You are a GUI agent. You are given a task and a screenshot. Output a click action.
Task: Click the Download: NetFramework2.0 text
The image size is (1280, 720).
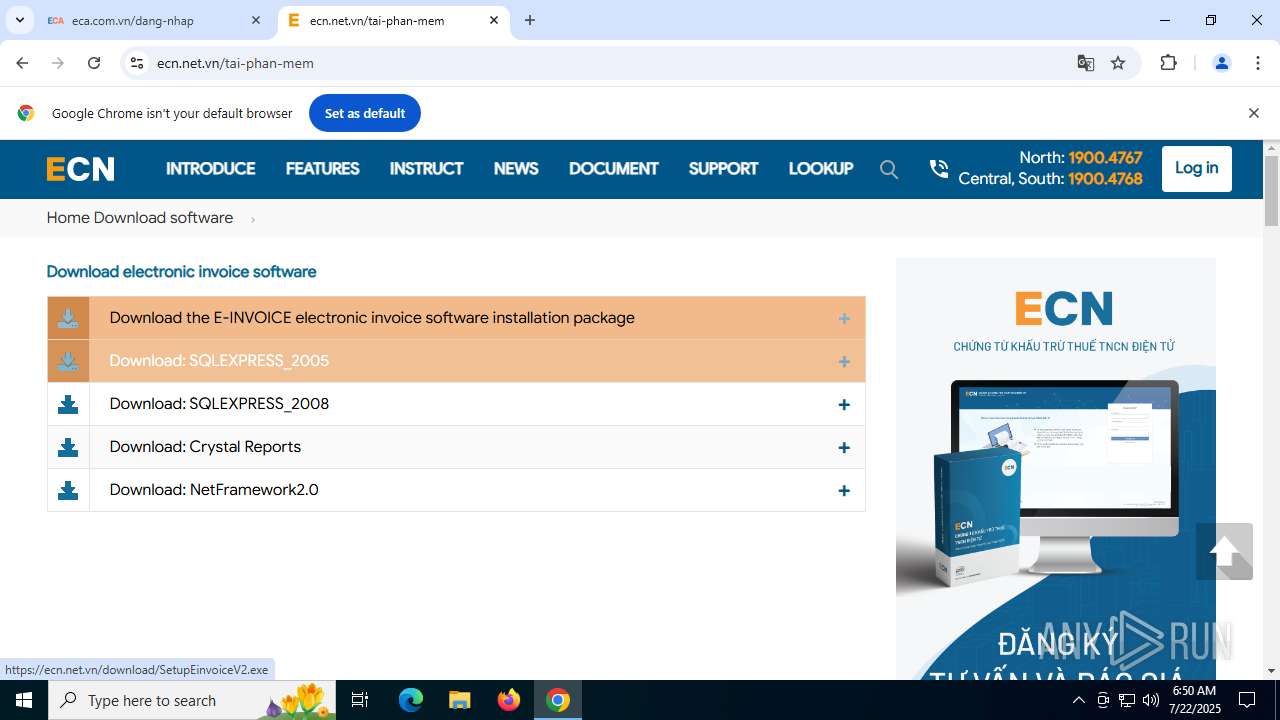click(x=214, y=490)
